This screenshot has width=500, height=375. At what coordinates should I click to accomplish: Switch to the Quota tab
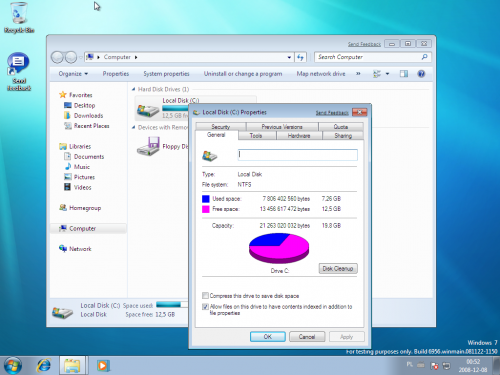click(341, 127)
